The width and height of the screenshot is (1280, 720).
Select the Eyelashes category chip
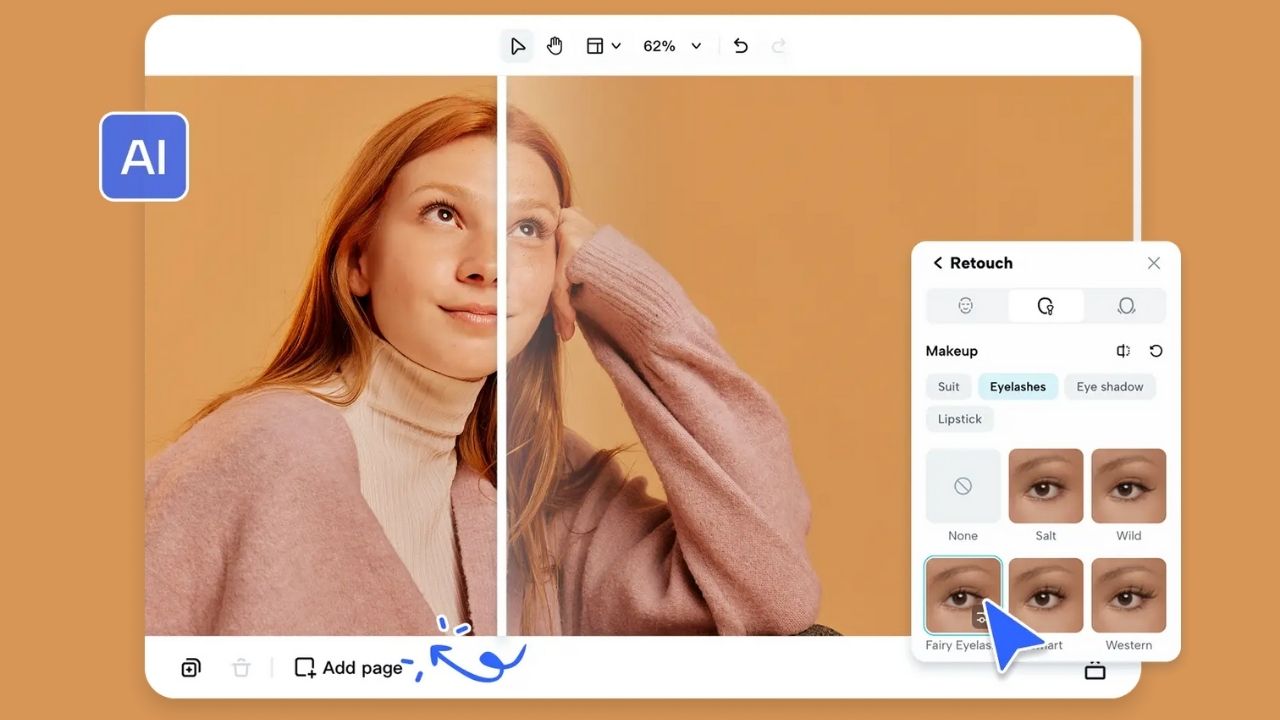point(1018,387)
